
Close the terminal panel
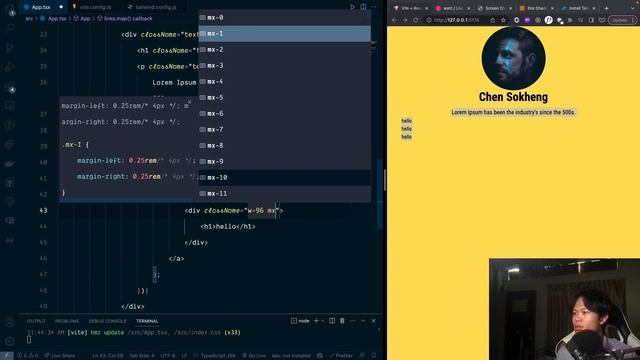pos(373,321)
